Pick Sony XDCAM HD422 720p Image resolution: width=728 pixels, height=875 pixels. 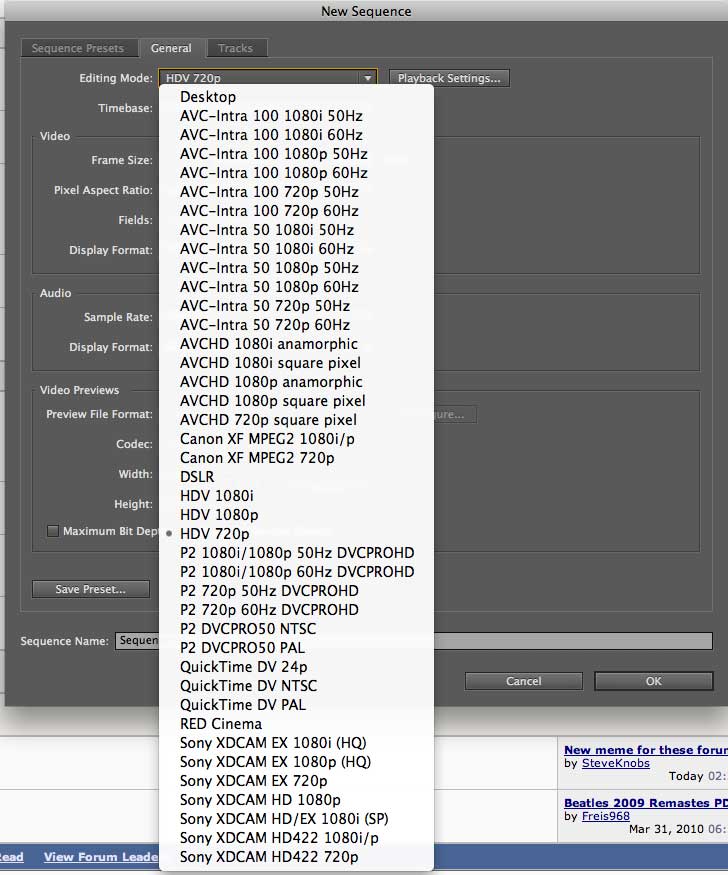click(296, 856)
